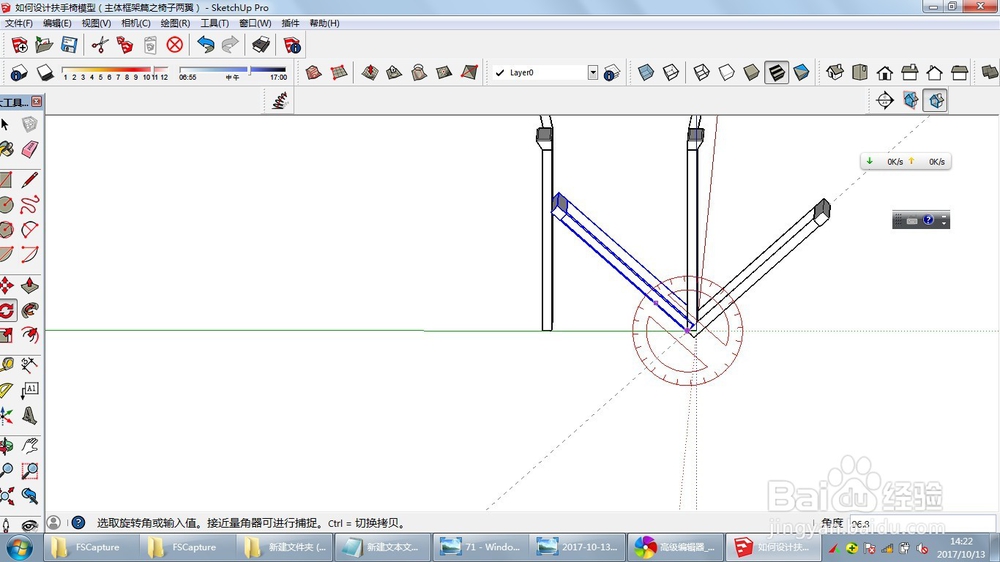Select the Offset tool
This screenshot has height=562, width=1000.
click(x=29, y=334)
